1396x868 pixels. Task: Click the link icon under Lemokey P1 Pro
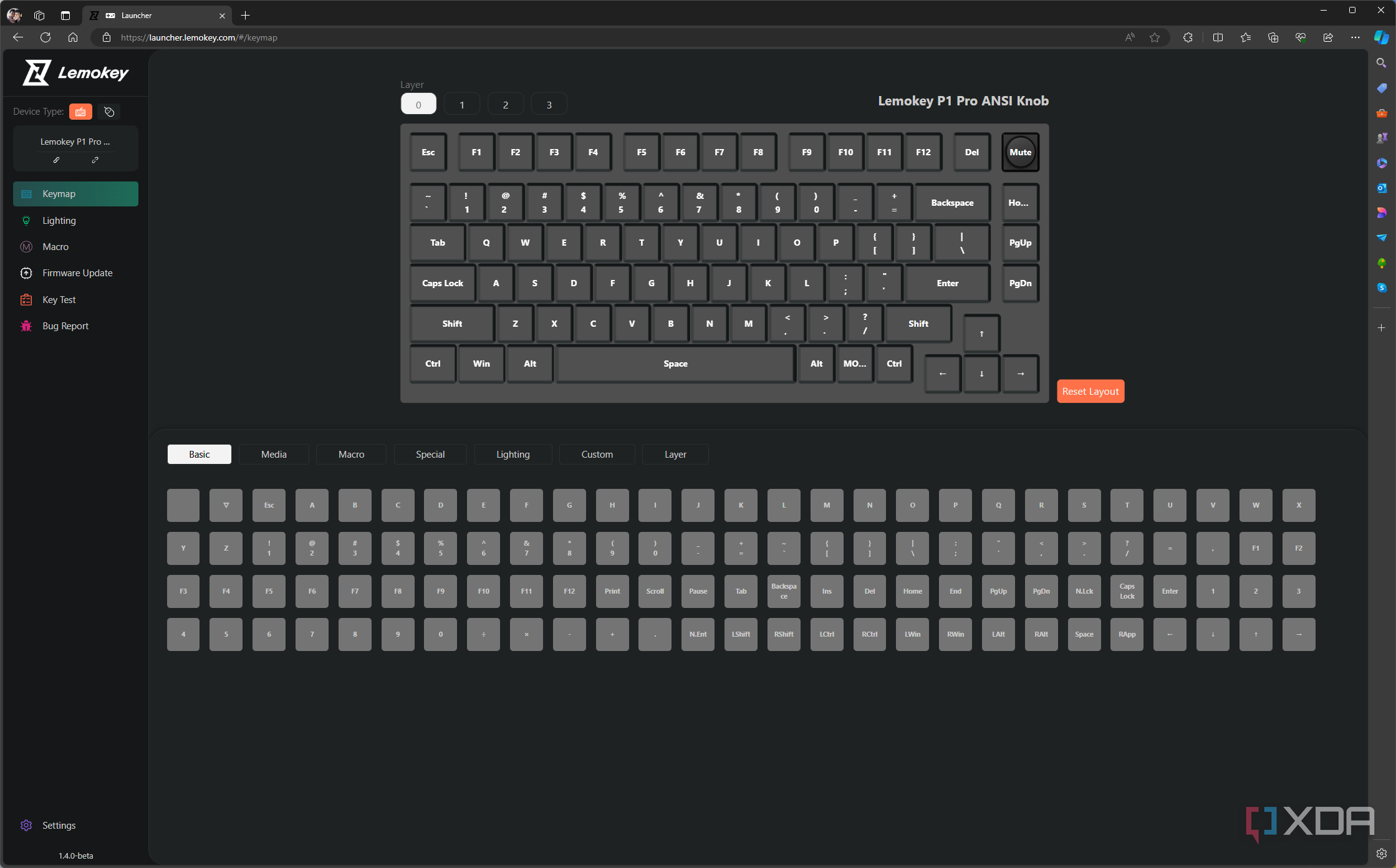pos(56,160)
